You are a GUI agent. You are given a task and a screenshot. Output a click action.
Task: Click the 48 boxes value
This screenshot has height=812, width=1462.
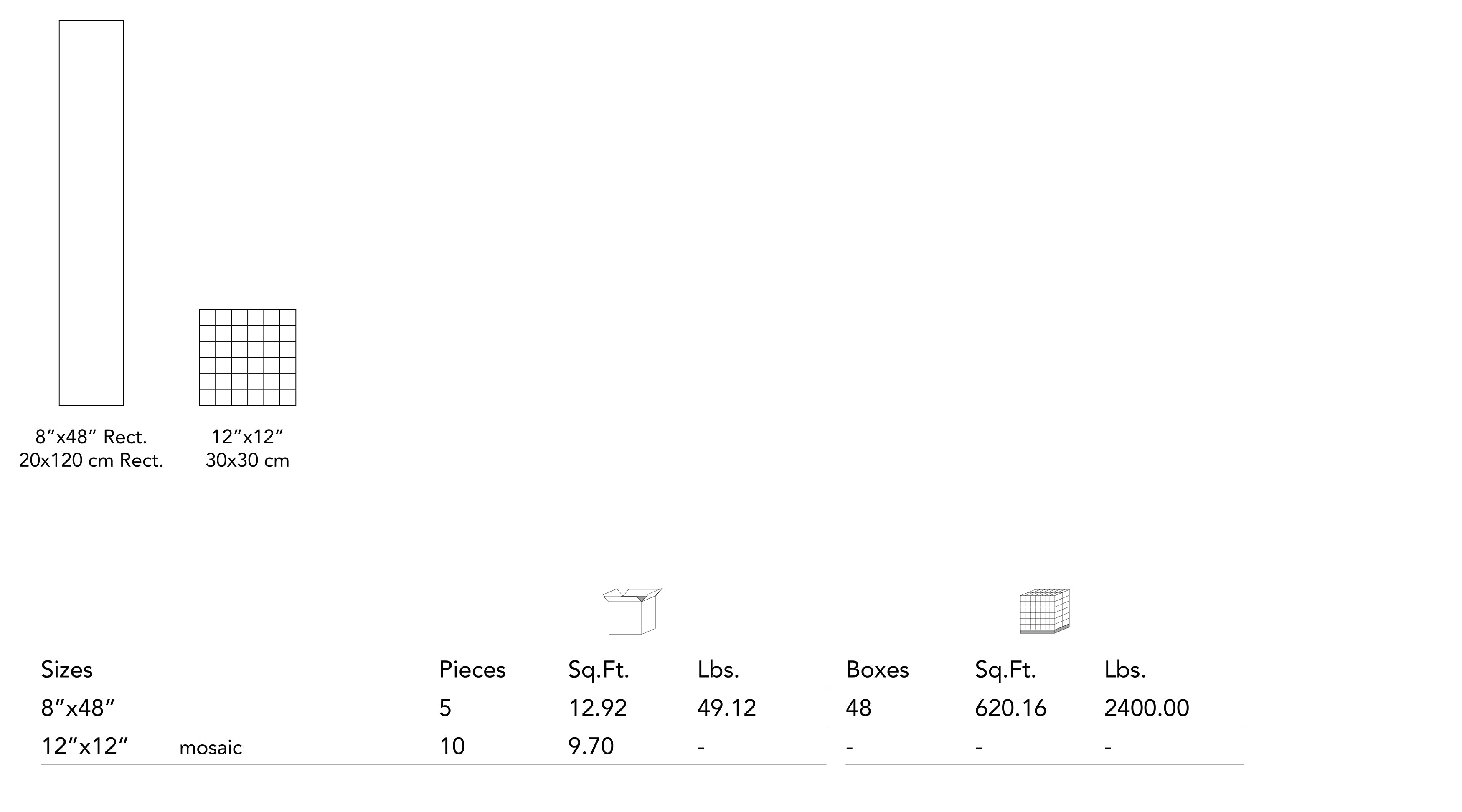[858, 708]
